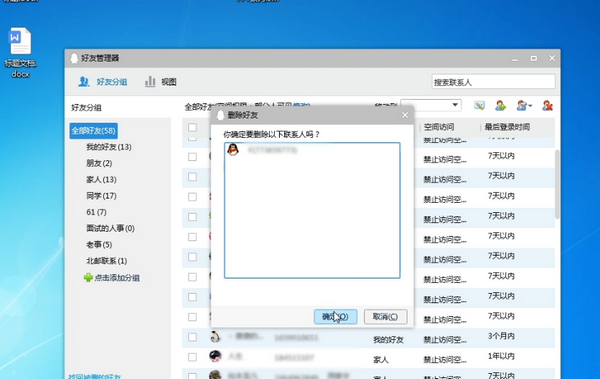Click the add friend green icon

click(501, 106)
